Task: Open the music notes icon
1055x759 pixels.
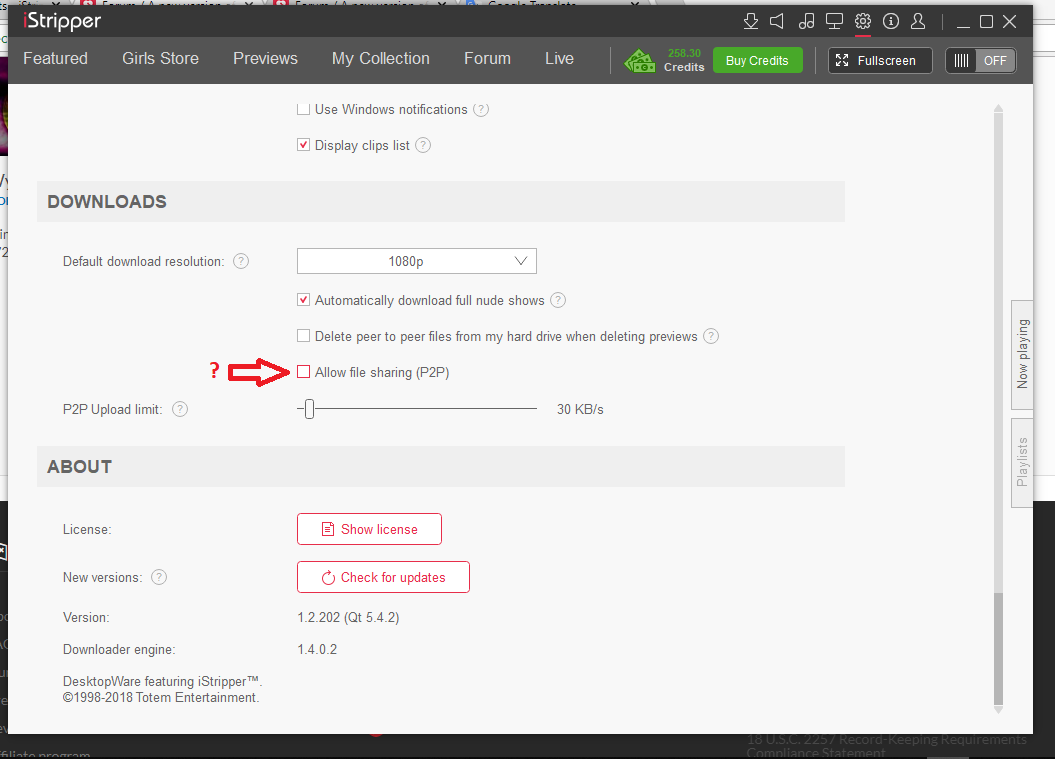Action: [806, 22]
